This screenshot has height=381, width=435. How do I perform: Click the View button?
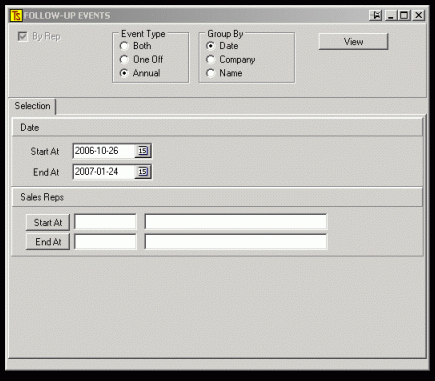pos(353,42)
